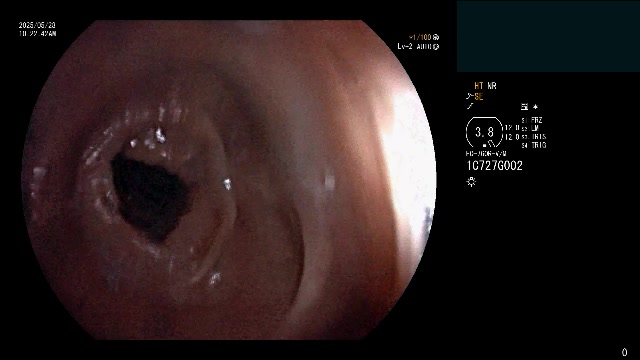The width and height of the screenshot is (640, 360).
Task: Click the date stamp at top left
Action: click(x=37, y=25)
